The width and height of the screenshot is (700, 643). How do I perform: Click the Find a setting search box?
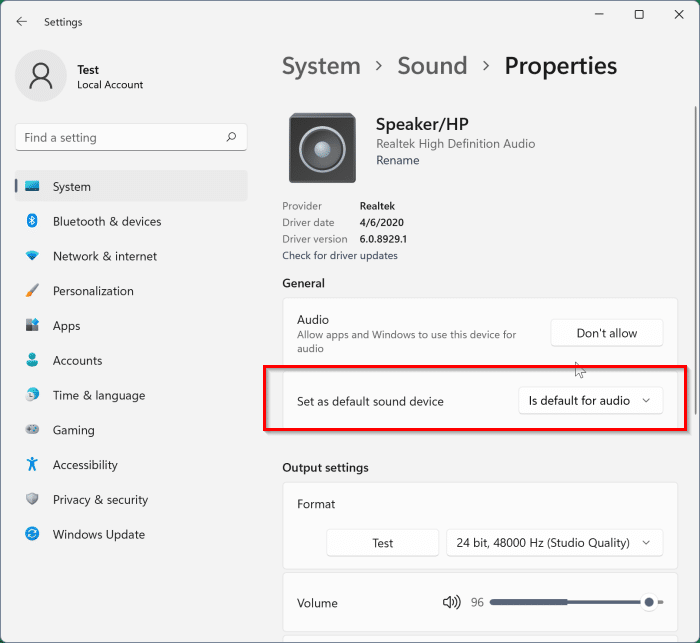[131, 137]
